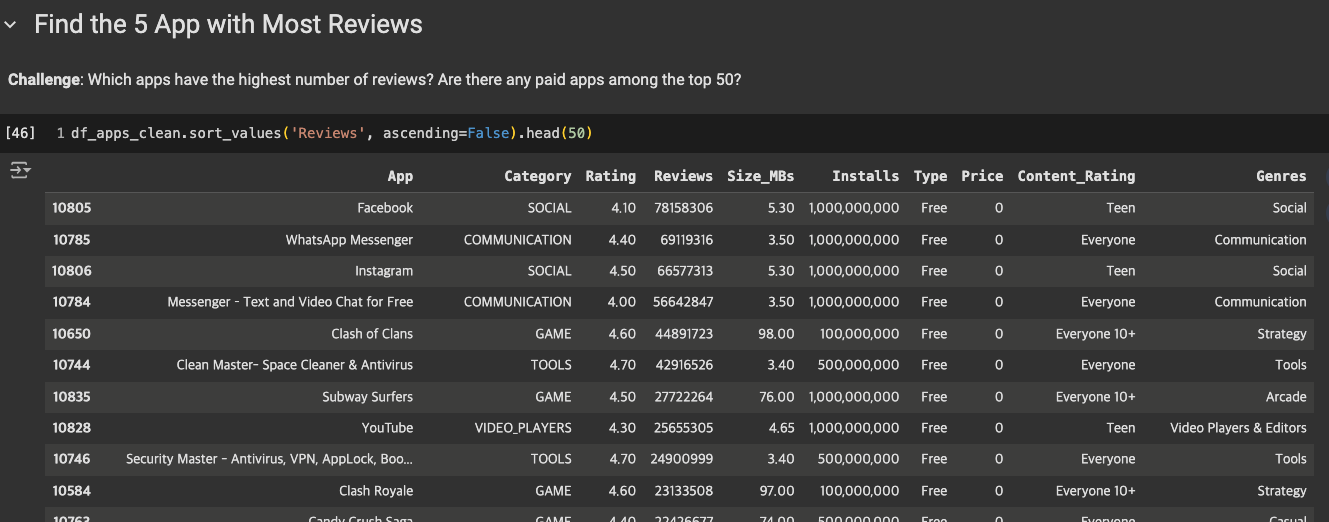This screenshot has height=522, width=1329.
Task: Click reviews value 44891723
Action: click(x=684, y=334)
